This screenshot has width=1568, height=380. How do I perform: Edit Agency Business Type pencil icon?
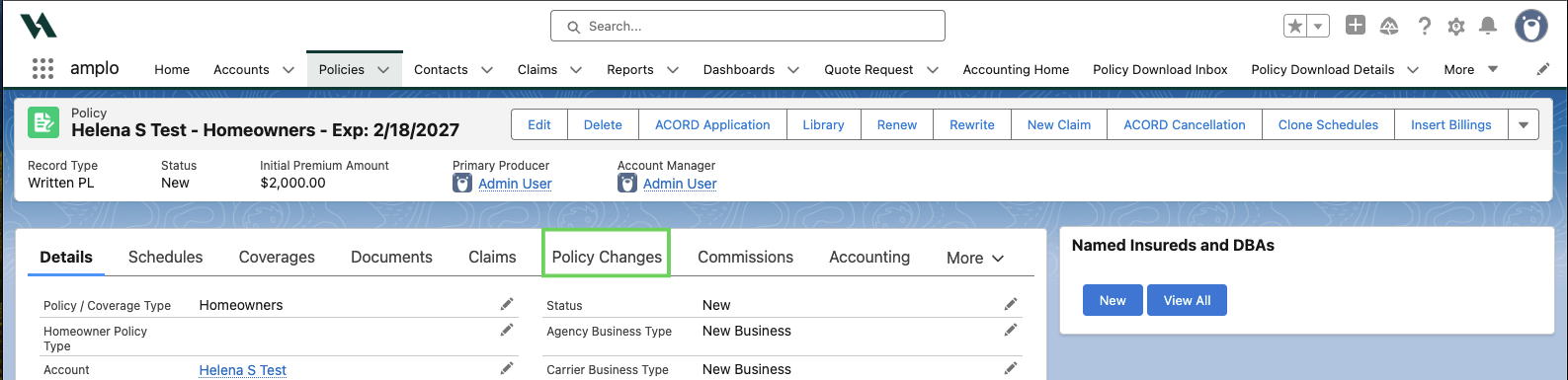[x=1011, y=330]
